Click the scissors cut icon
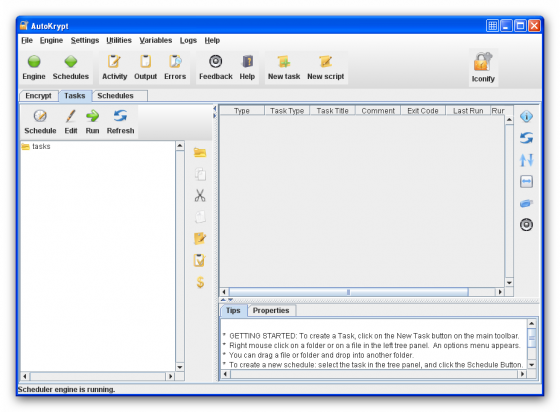This screenshot has width=560, height=412. (x=200, y=196)
